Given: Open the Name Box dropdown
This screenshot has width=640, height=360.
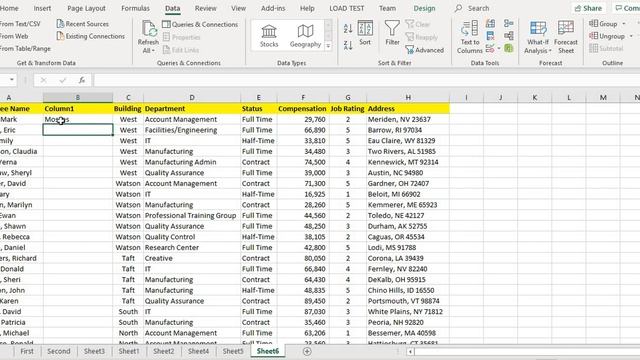Looking at the screenshot, I should [12, 80].
